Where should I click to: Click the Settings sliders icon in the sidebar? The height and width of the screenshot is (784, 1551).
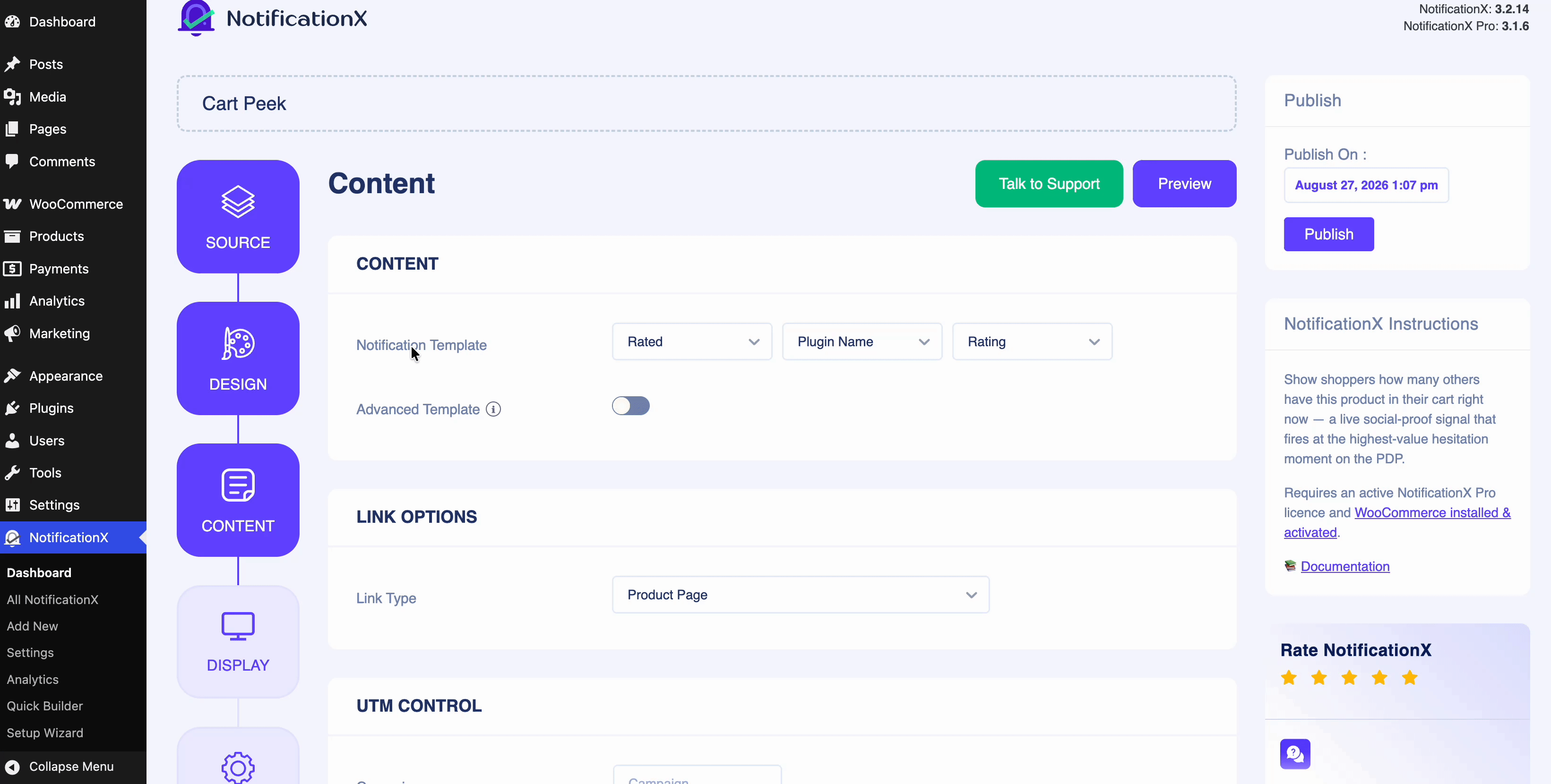pos(13,505)
